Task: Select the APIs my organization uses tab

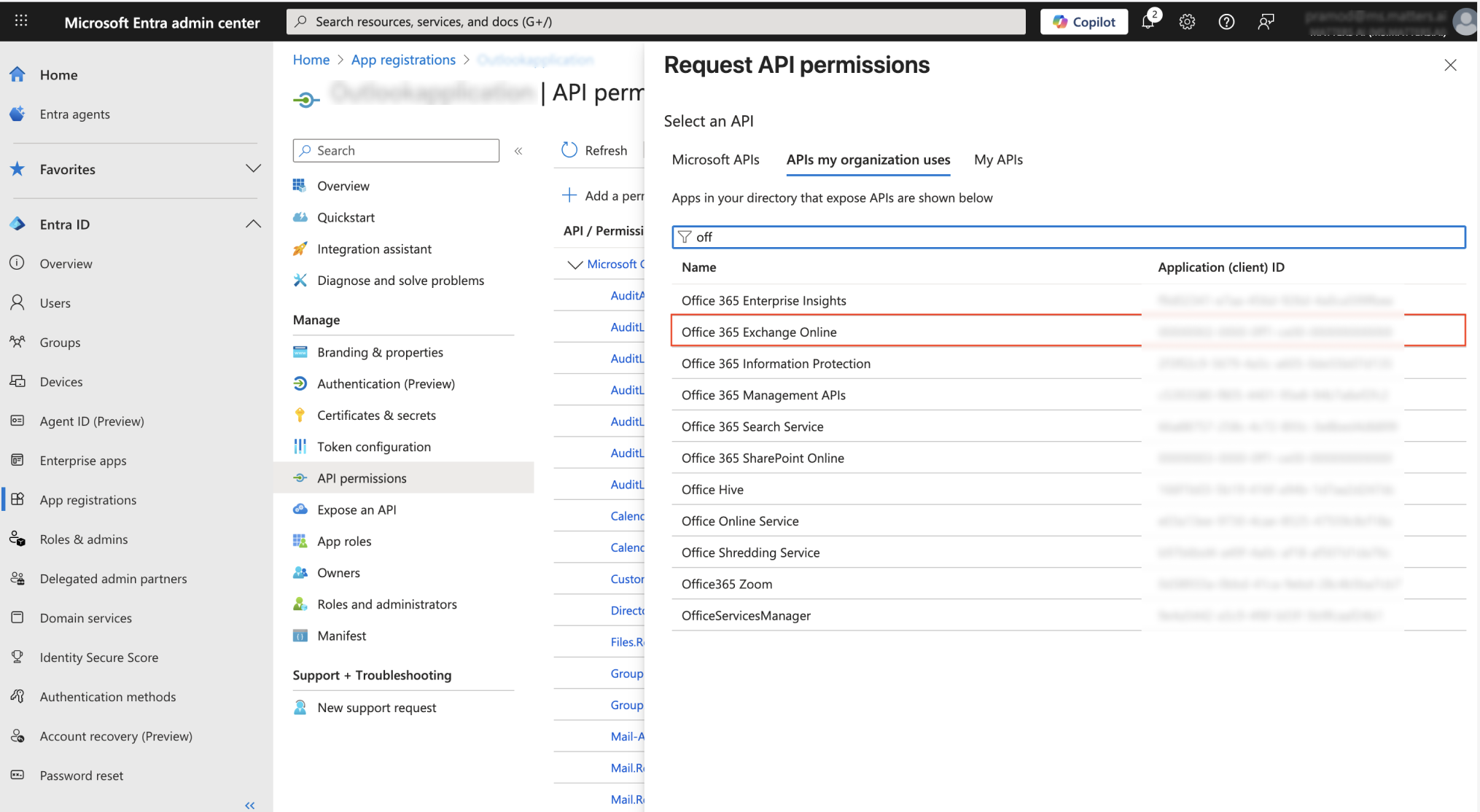Action: [868, 160]
